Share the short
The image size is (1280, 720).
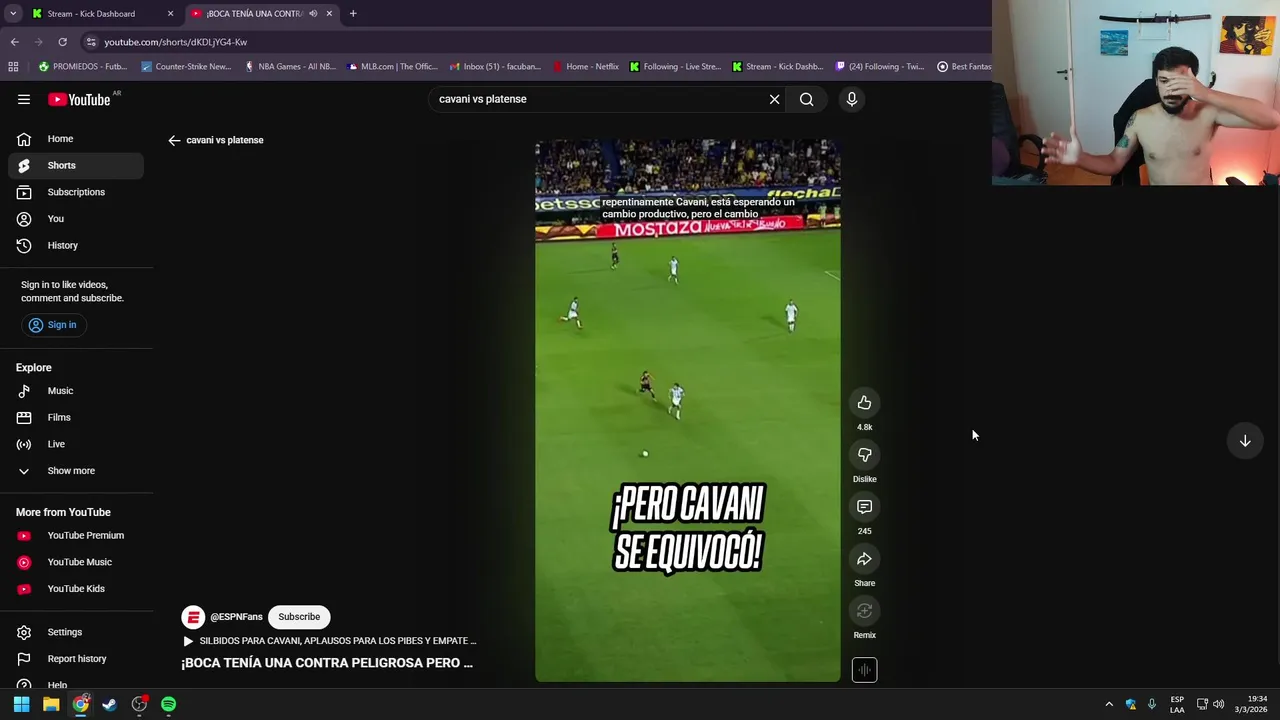click(x=864, y=559)
